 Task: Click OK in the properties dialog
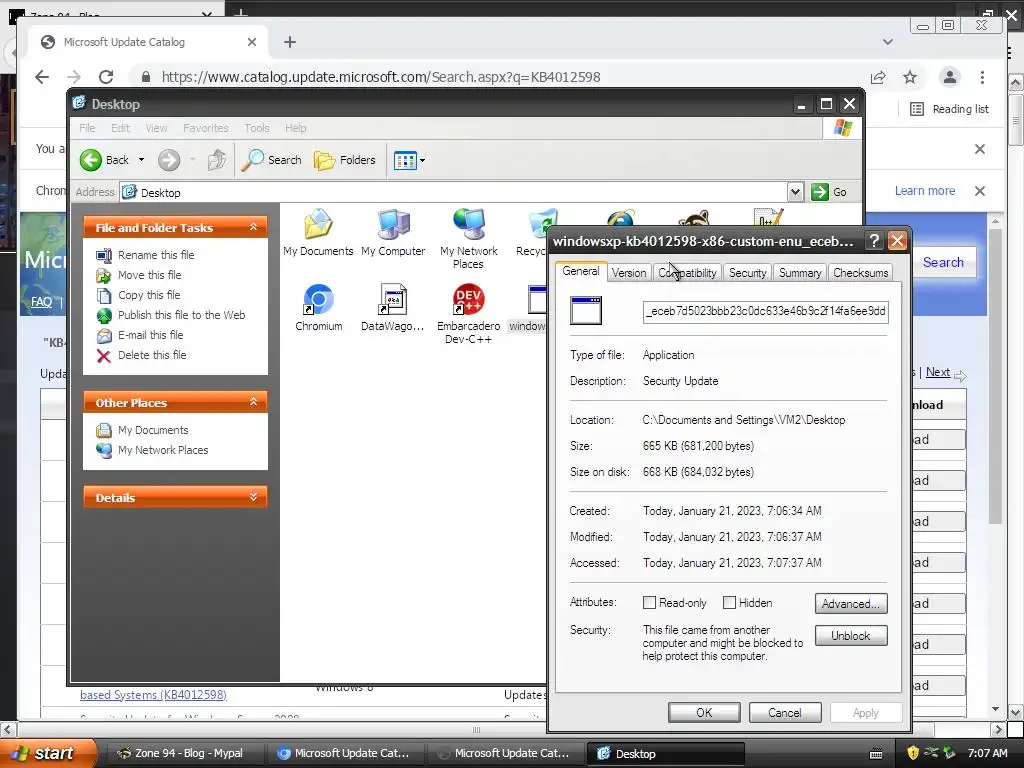(x=704, y=712)
